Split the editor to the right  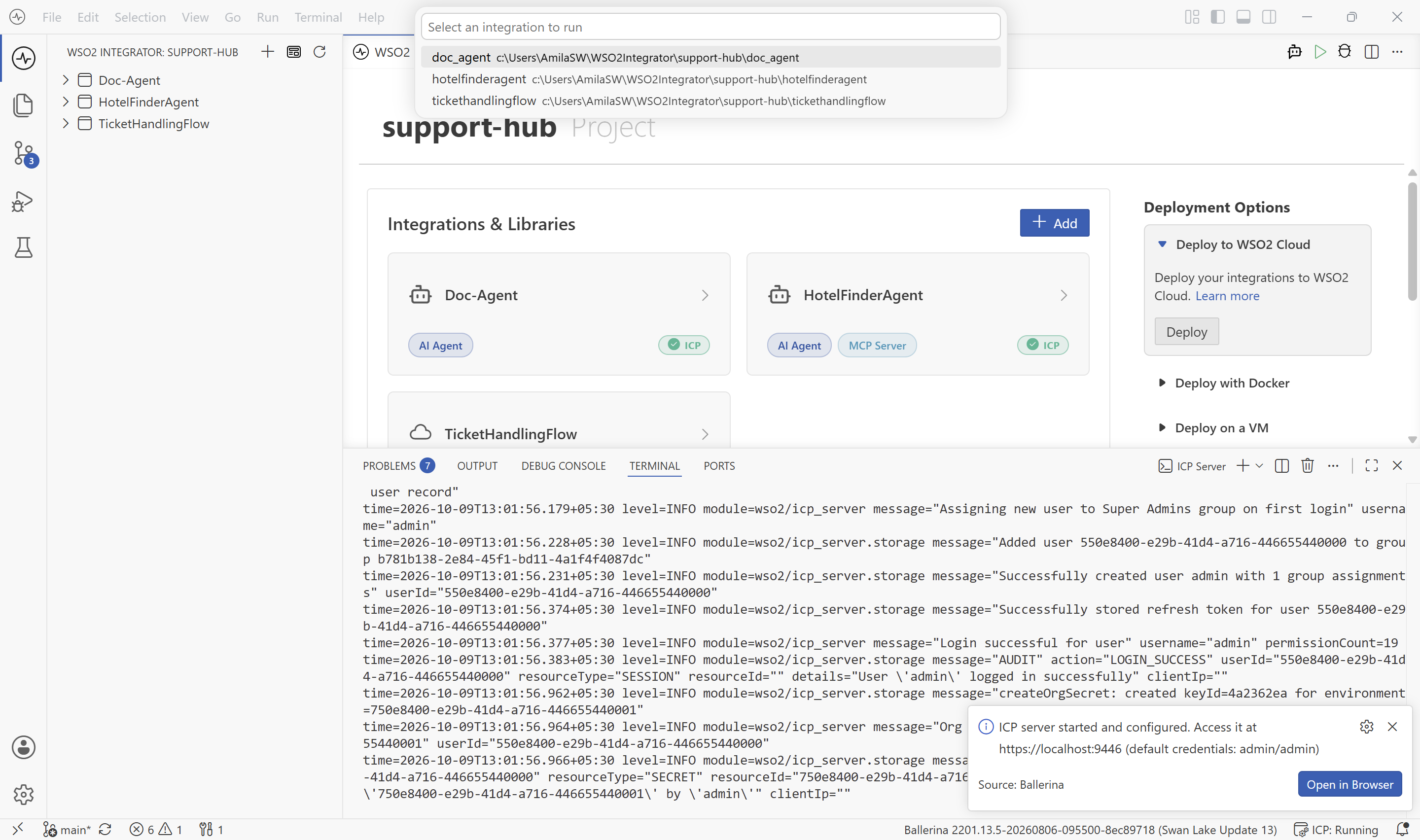point(1371,52)
